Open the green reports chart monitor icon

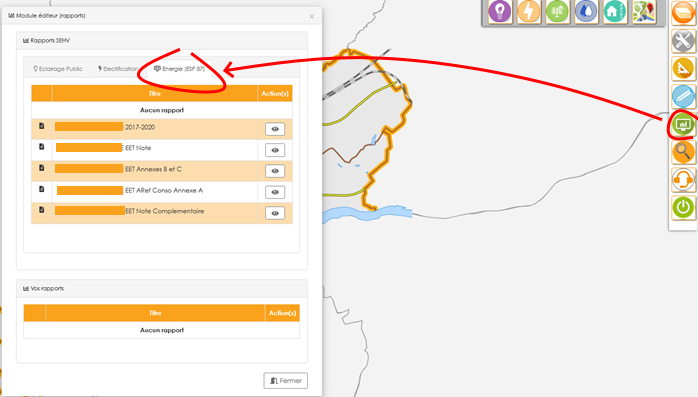(683, 125)
